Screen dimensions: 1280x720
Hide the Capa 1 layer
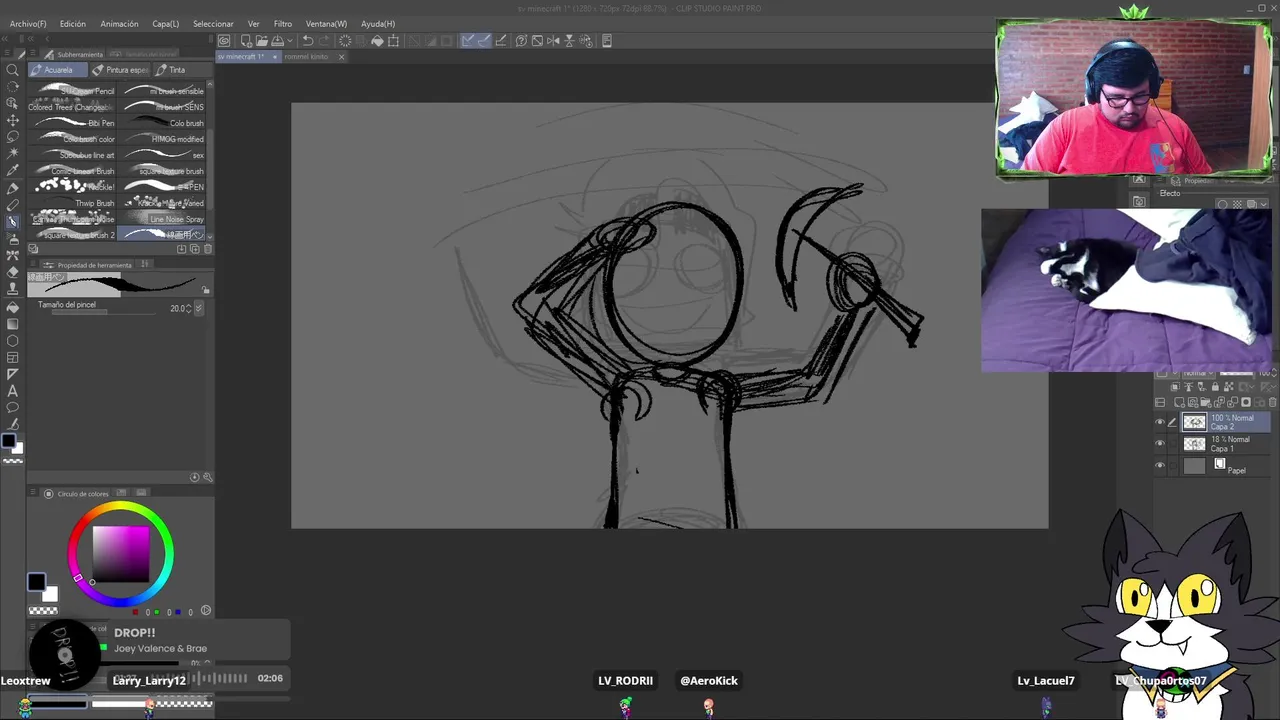tap(1160, 444)
